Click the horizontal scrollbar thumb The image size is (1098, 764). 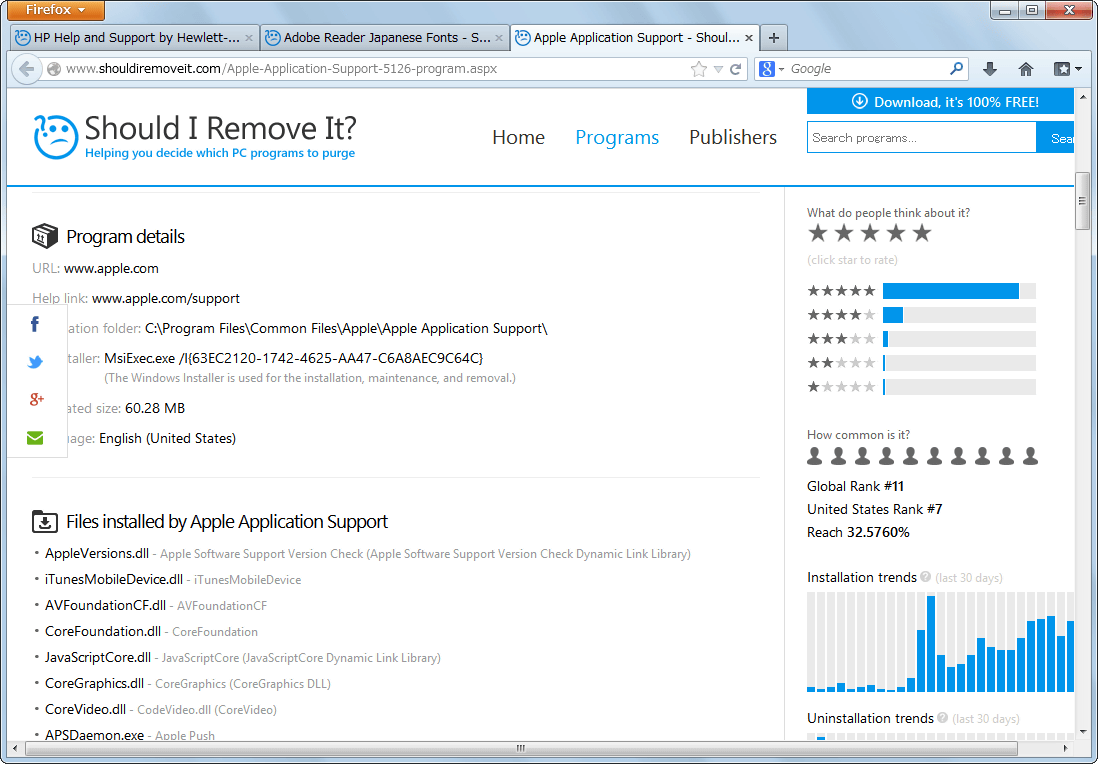(x=521, y=748)
